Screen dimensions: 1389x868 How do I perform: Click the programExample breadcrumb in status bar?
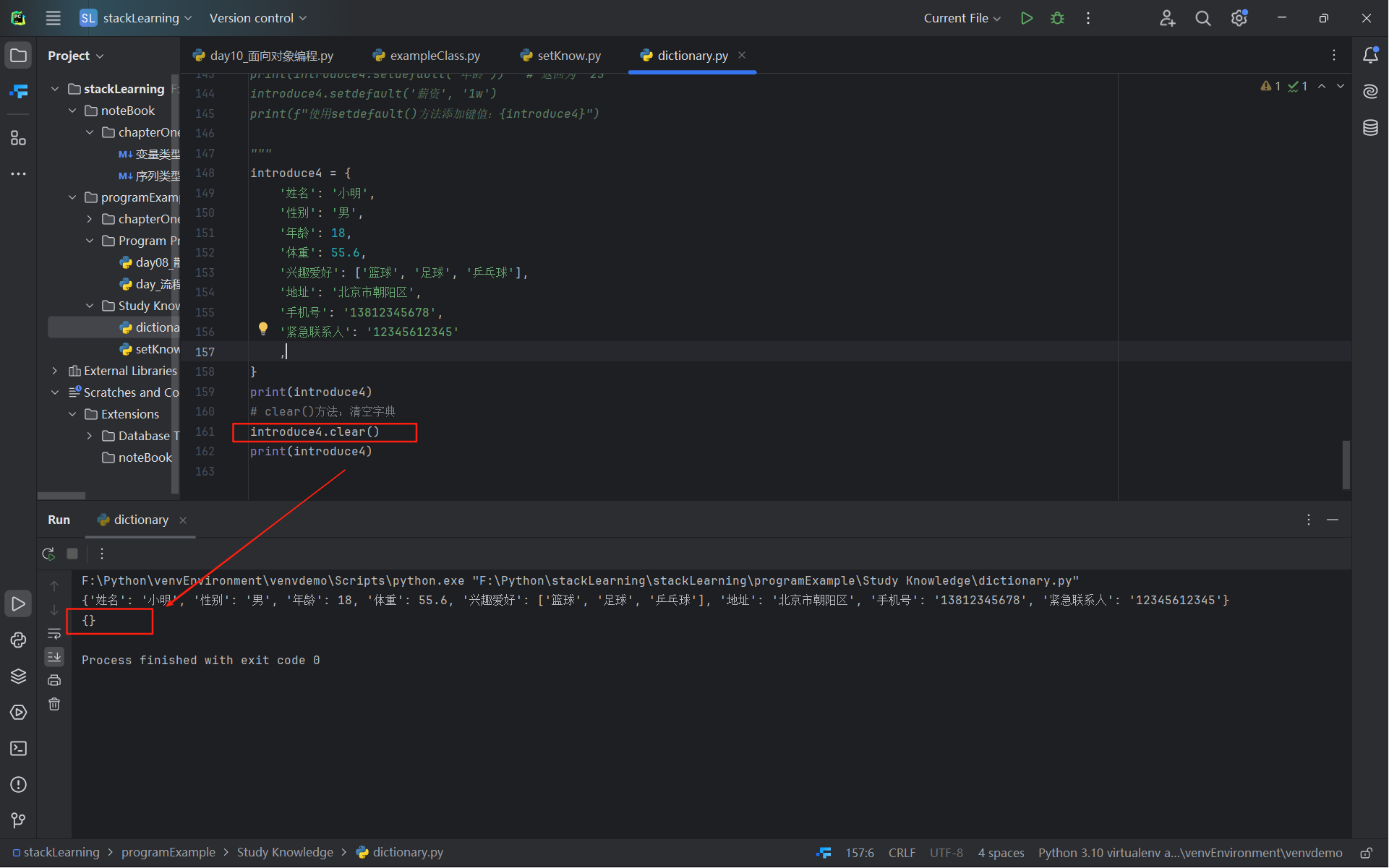(x=168, y=853)
